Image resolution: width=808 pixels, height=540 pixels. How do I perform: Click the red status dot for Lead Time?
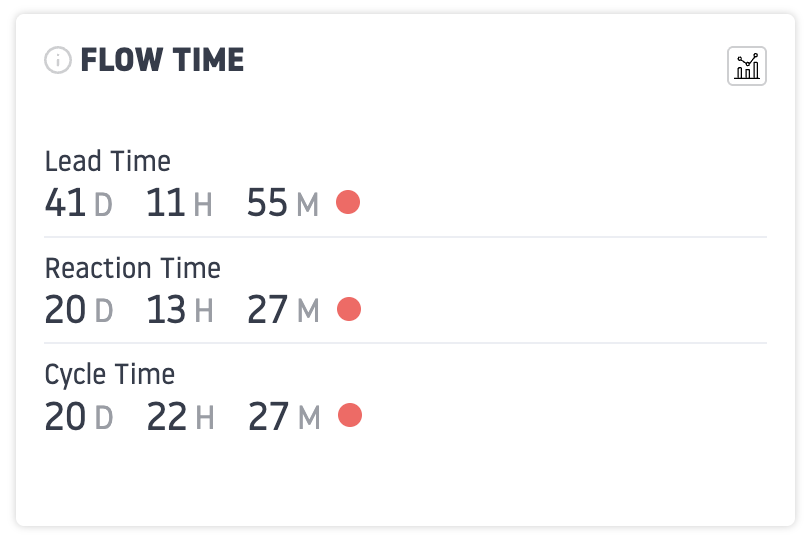coord(348,203)
